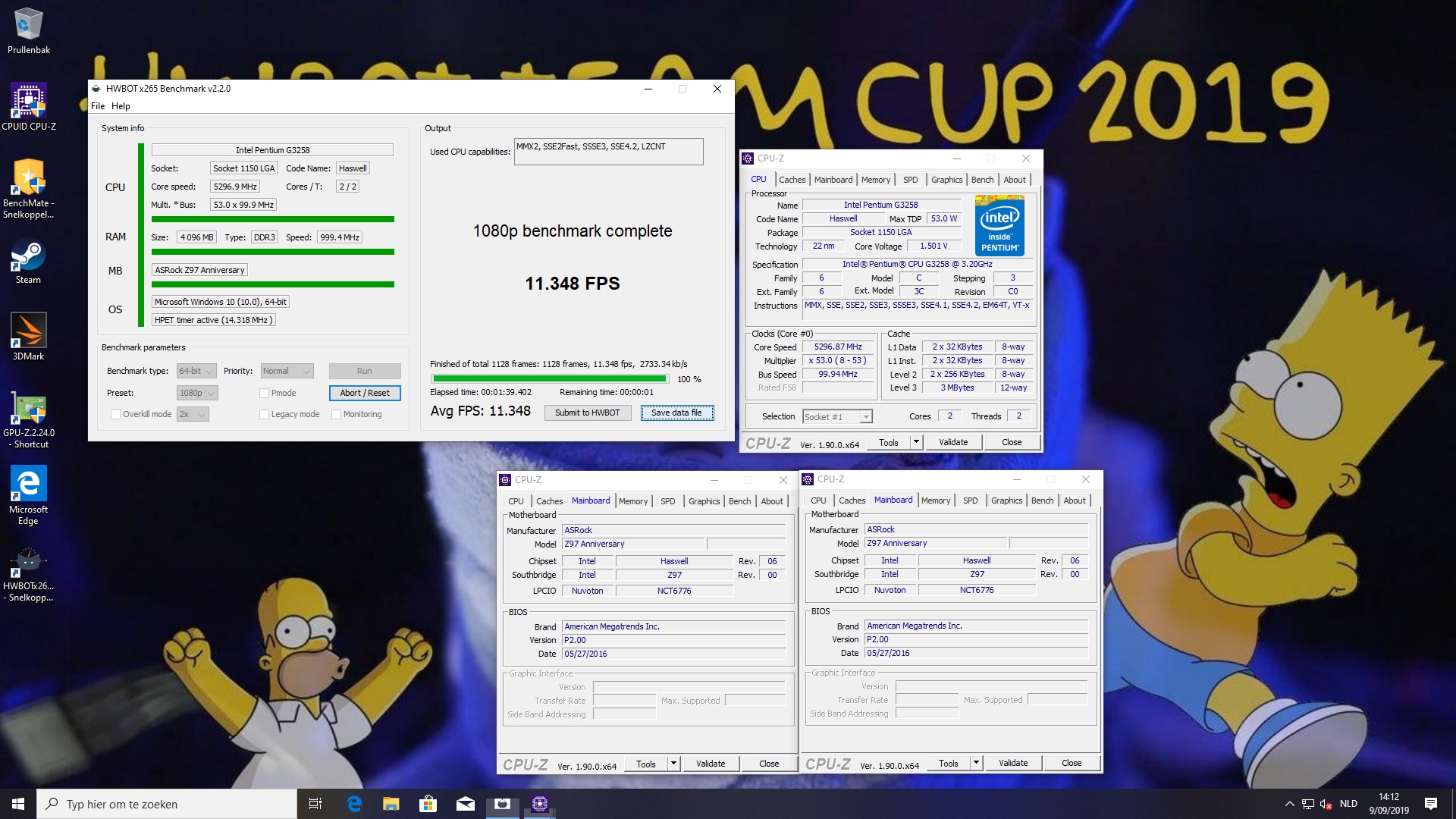Image resolution: width=1456 pixels, height=819 pixels.
Task: Click Close in bottom-left CPU-Z window
Action: click(769, 764)
